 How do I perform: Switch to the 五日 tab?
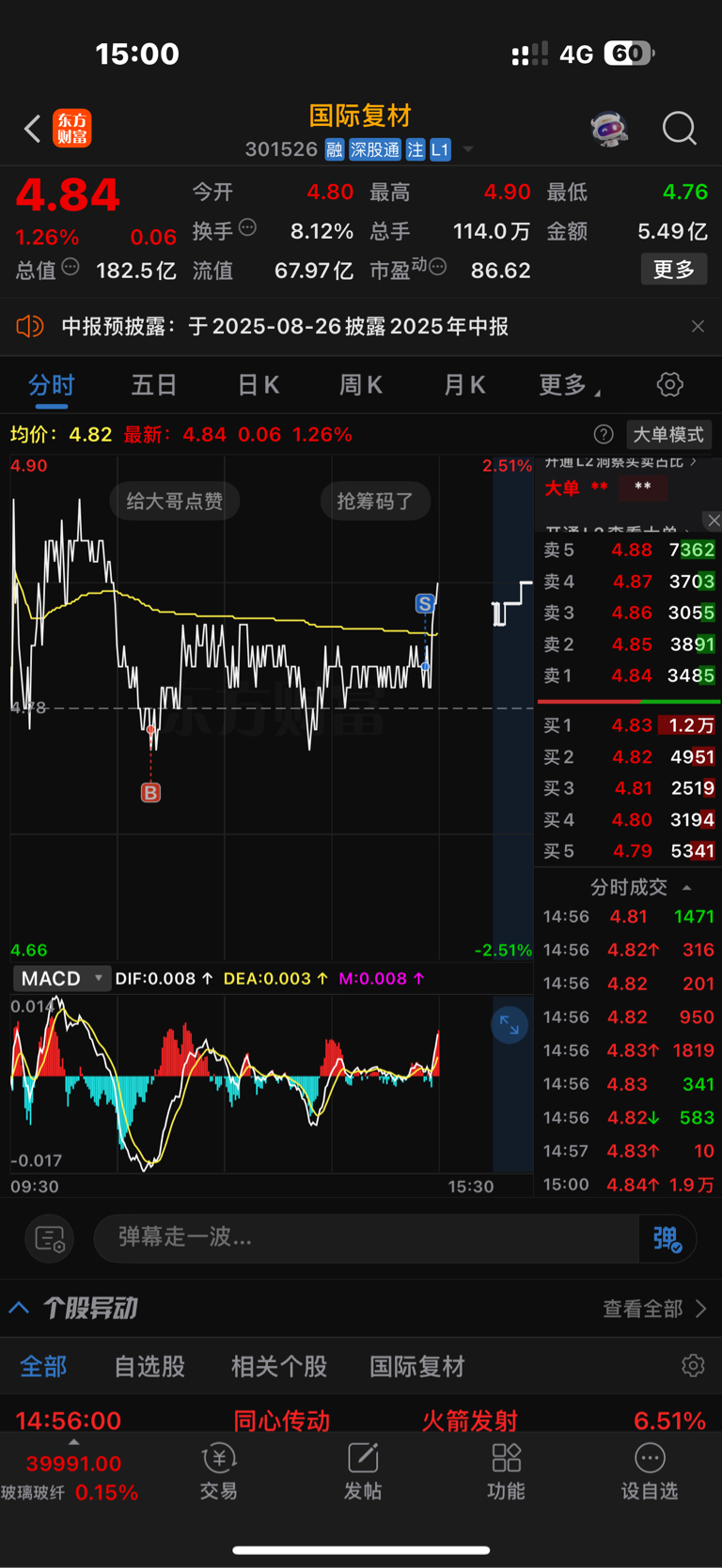(x=154, y=385)
